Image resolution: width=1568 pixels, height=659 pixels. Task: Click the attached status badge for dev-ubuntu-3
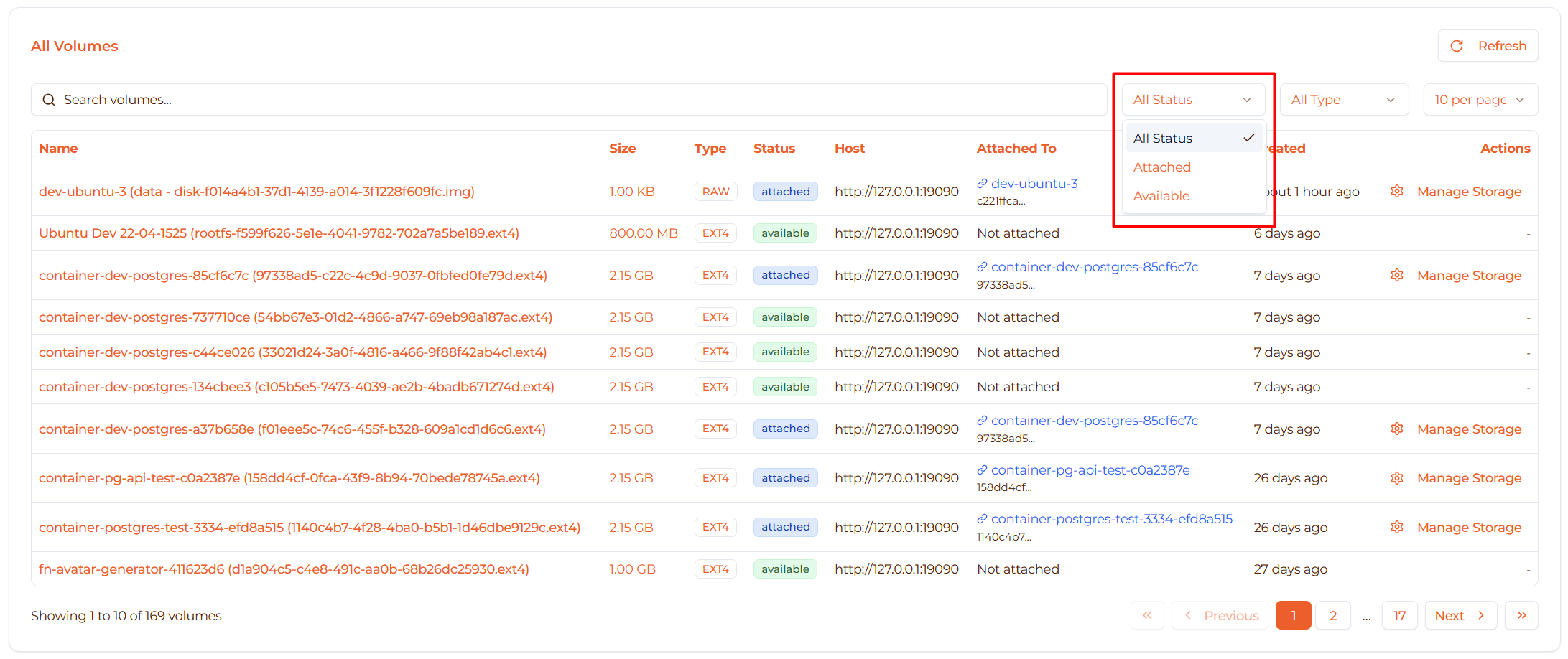click(785, 191)
